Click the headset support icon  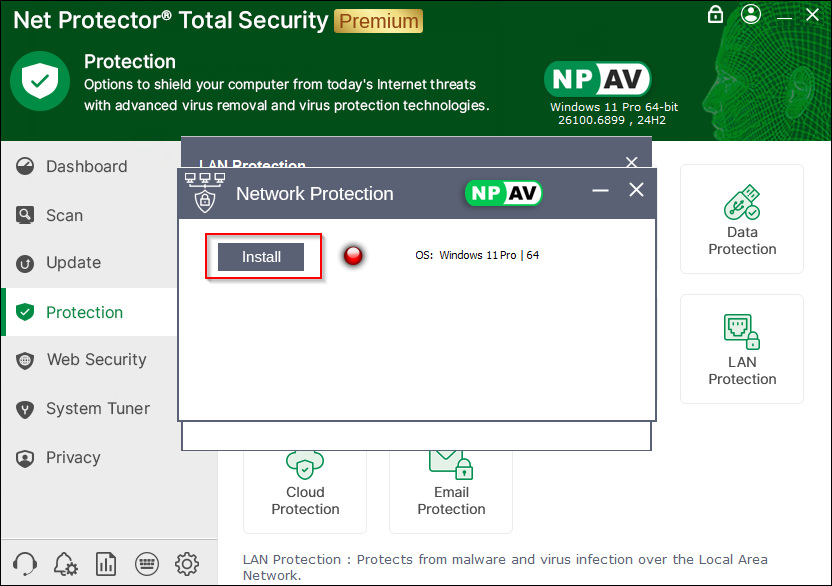(27, 563)
